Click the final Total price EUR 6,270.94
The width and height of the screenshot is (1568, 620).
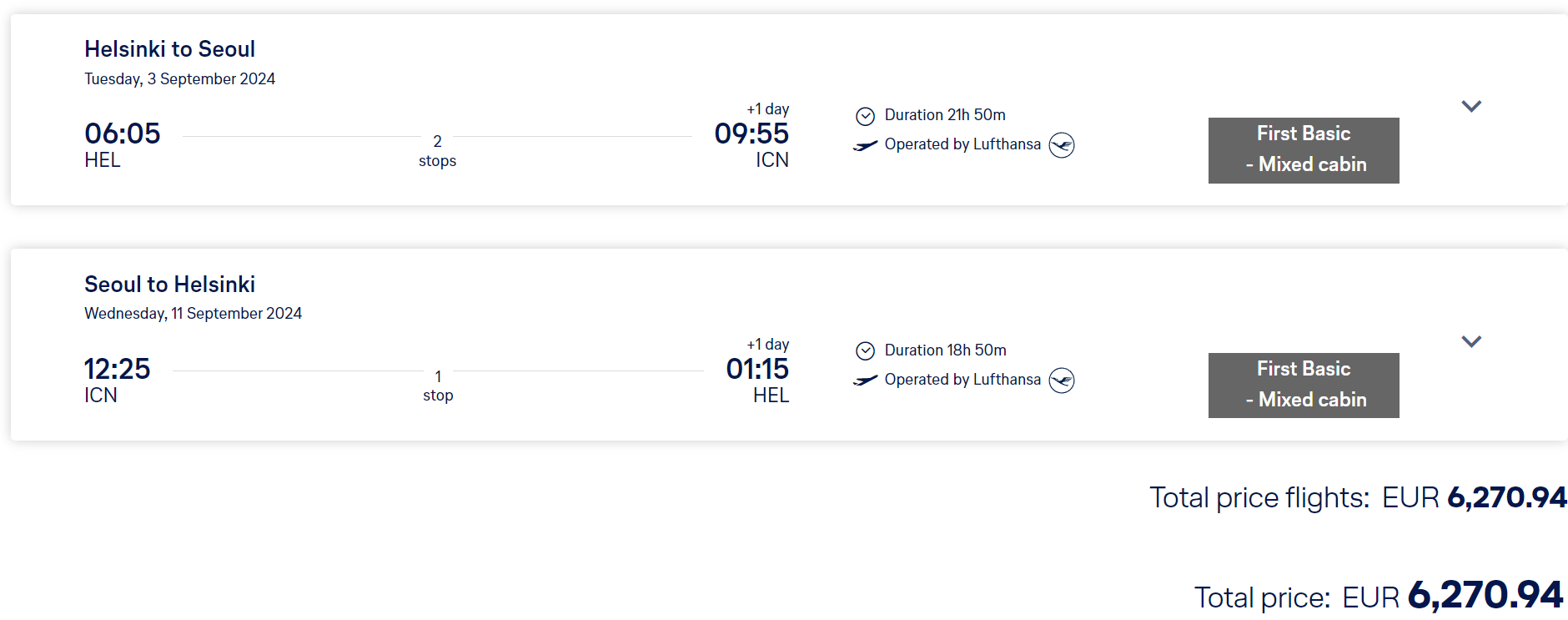click(1452, 596)
